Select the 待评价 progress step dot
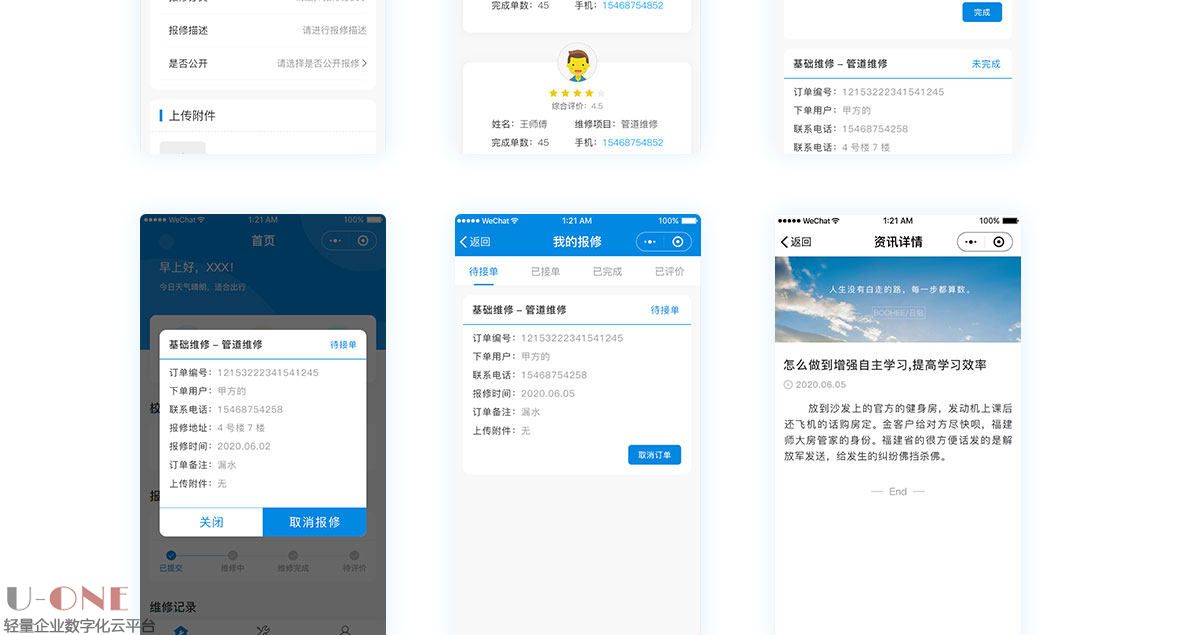This screenshot has height=635, width=1200. [354, 555]
